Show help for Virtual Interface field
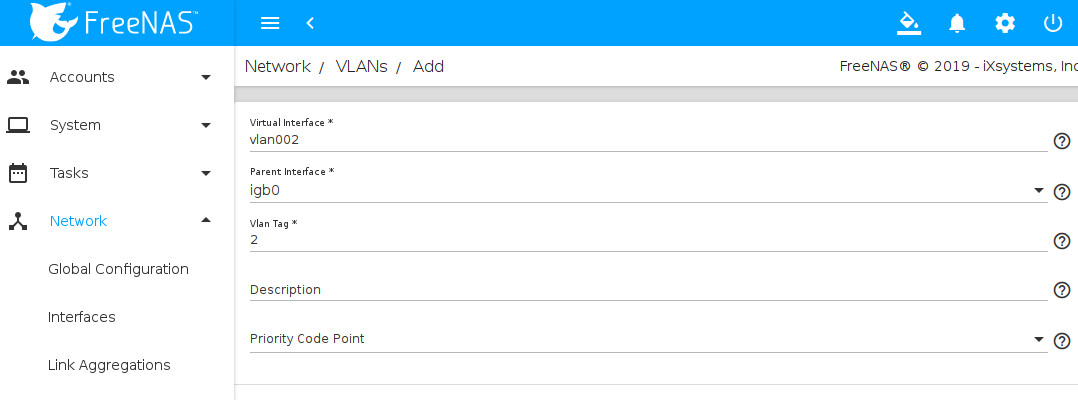The height and width of the screenshot is (400, 1078). tap(1062, 141)
